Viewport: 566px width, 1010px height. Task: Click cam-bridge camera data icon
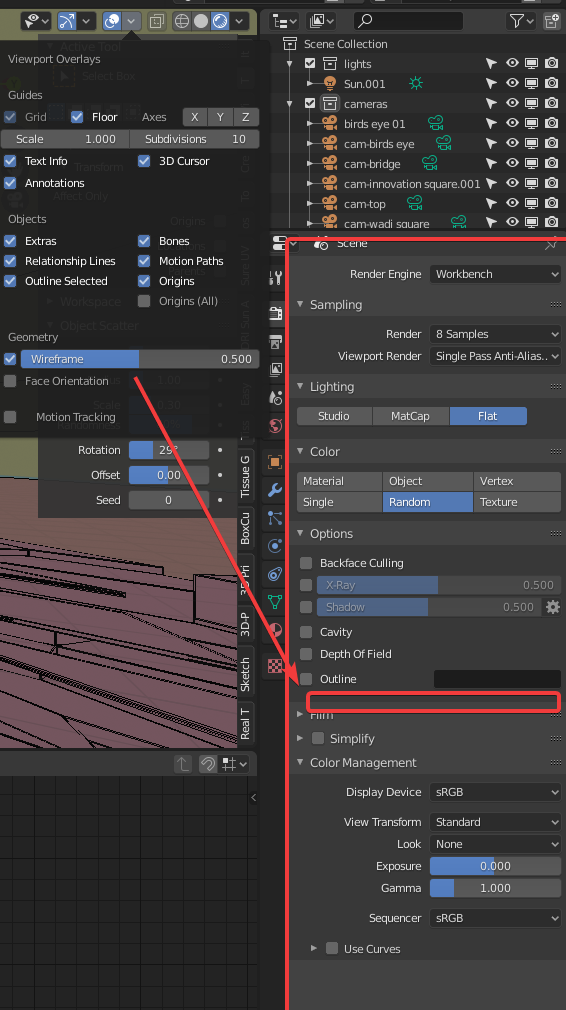pos(429,164)
